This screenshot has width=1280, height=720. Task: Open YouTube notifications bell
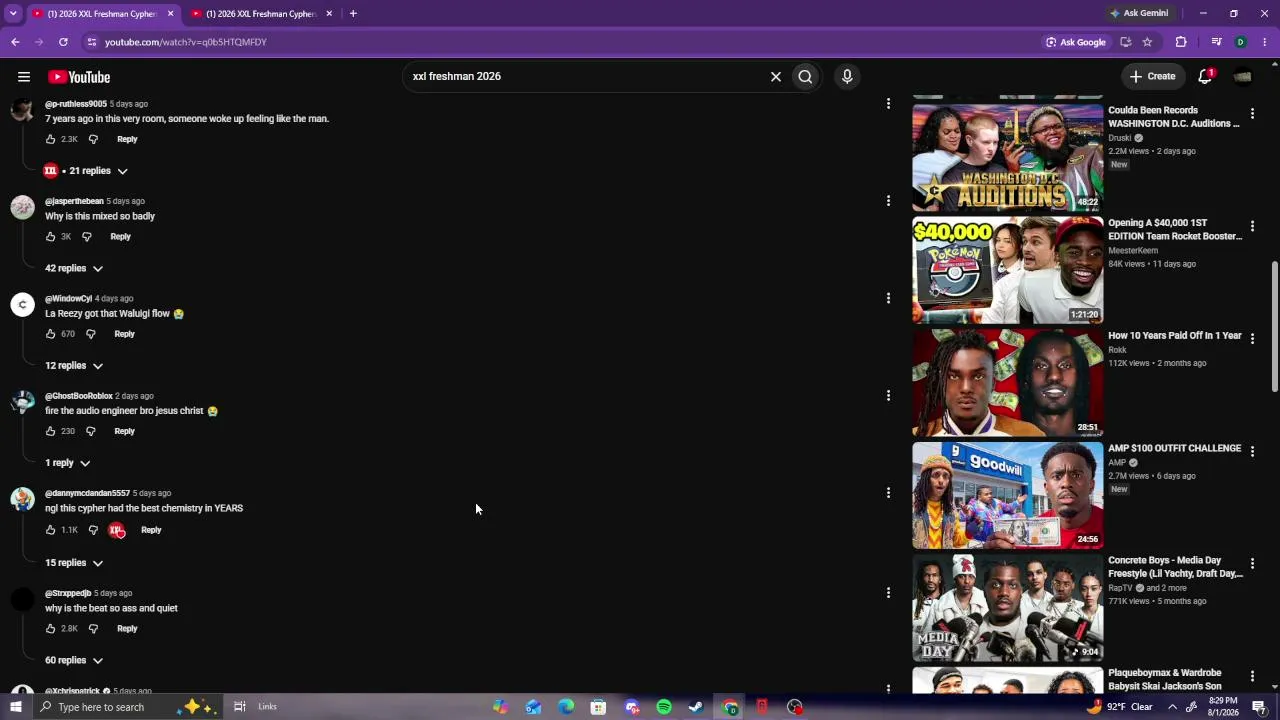pos(1205,76)
